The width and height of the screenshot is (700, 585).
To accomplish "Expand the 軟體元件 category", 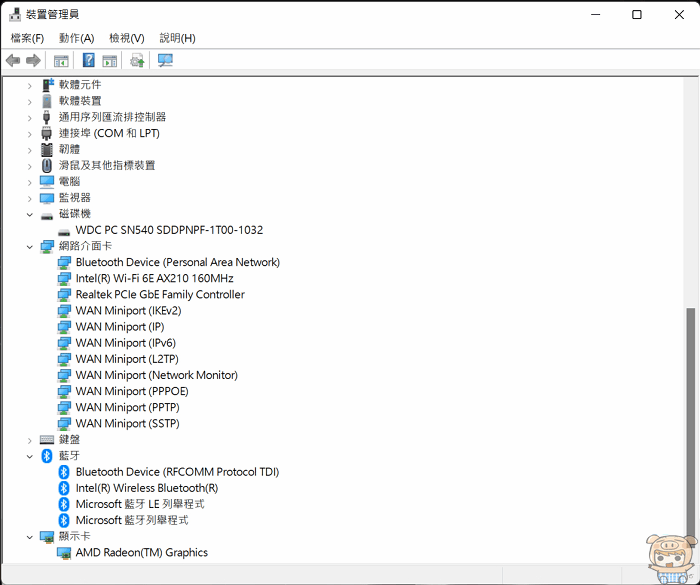I will (x=29, y=85).
